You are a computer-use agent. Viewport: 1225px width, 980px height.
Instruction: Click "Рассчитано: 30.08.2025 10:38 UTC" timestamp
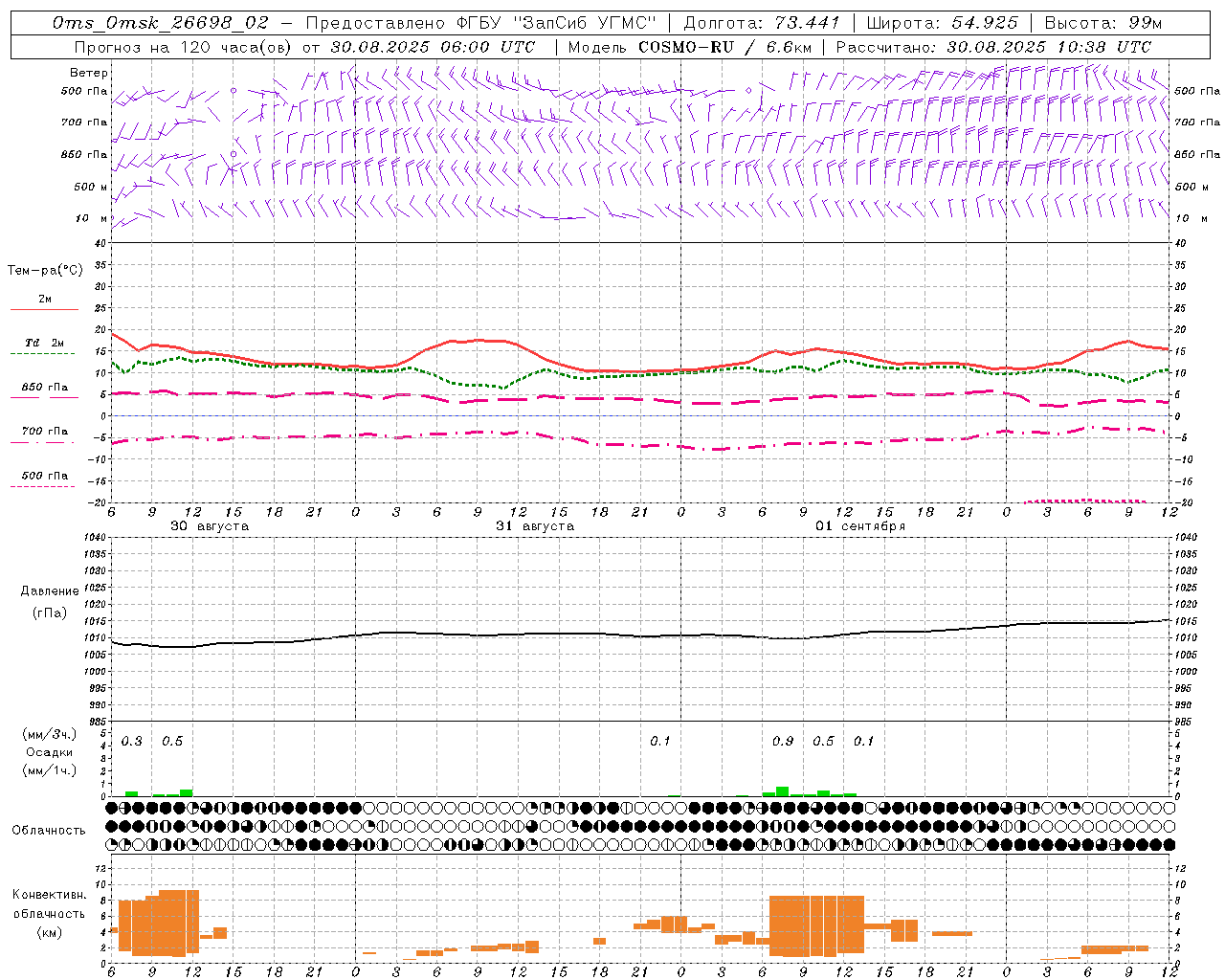point(993,47)
